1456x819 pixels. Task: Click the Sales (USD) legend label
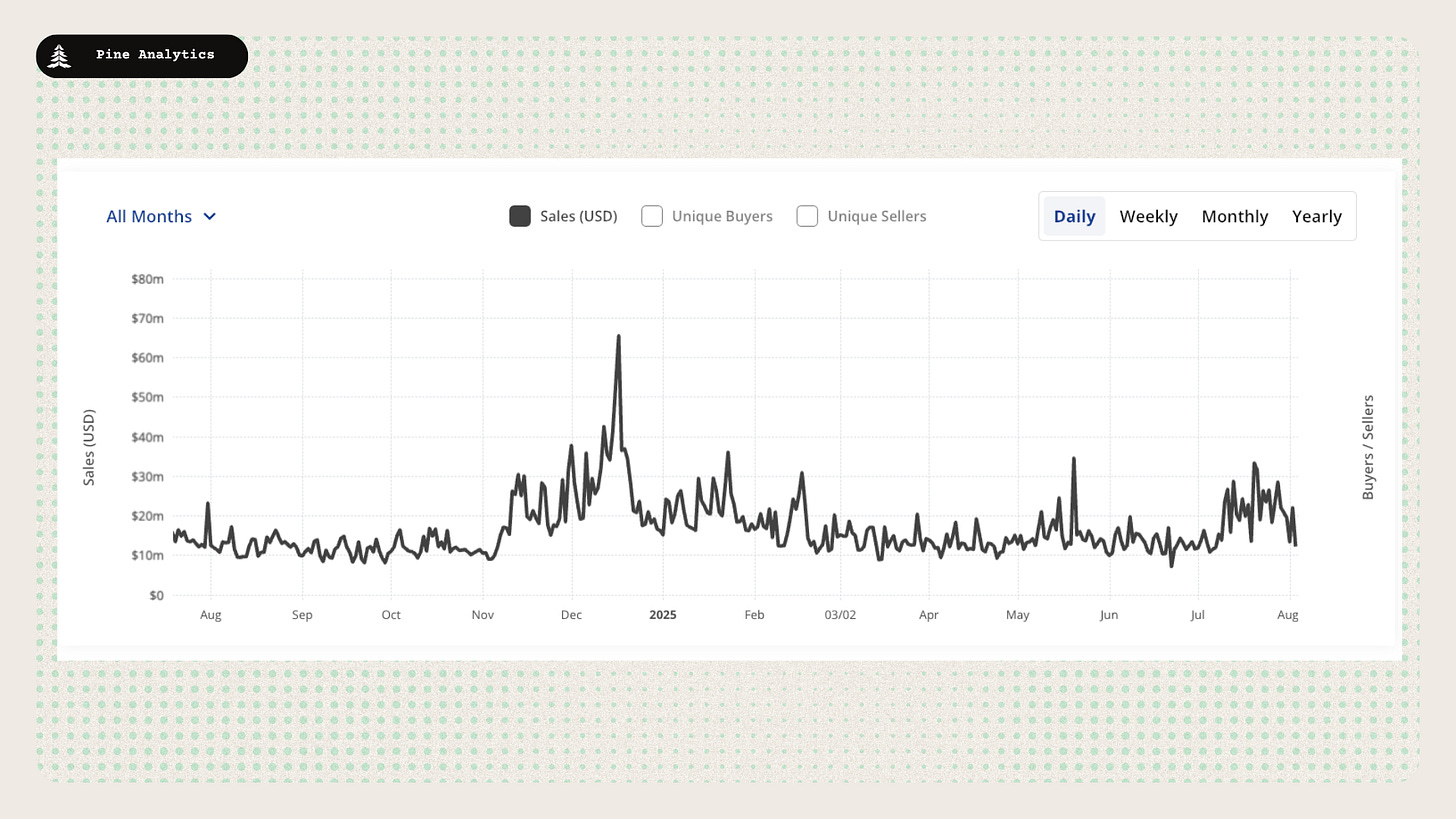578,216
